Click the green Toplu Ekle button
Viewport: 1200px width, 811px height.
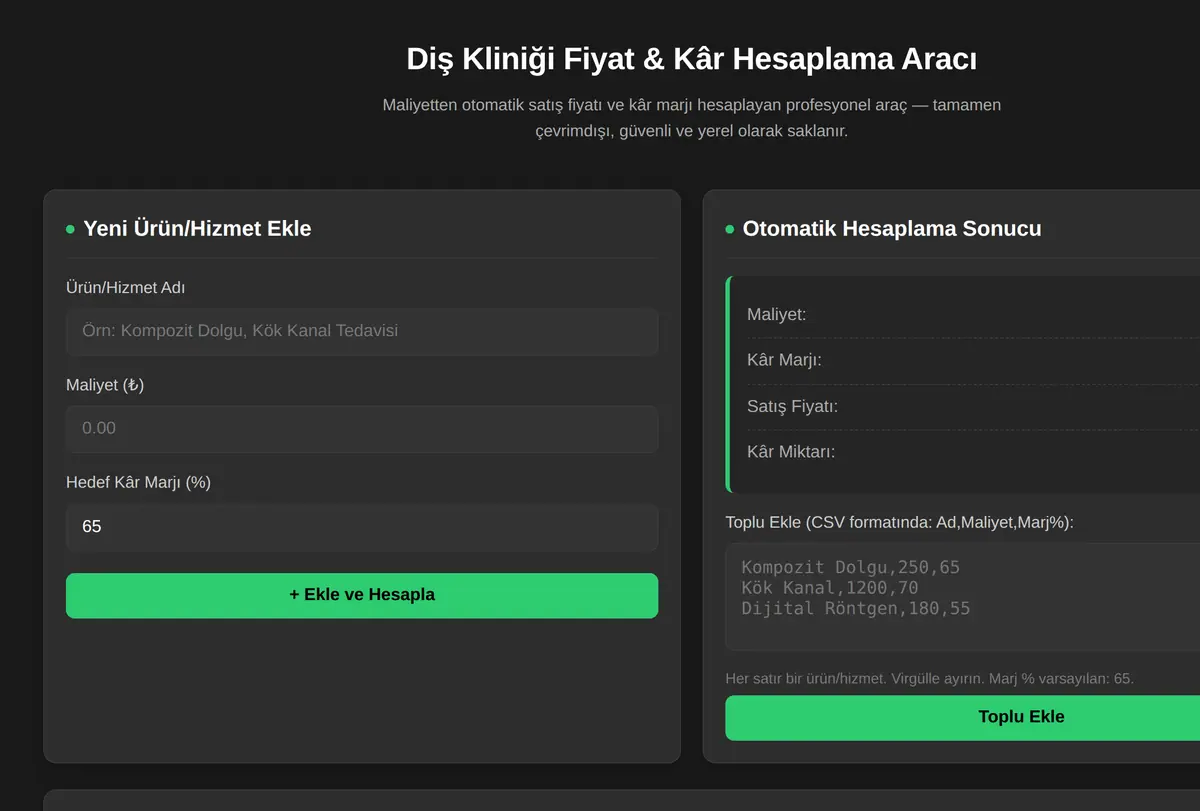click(x=962, y=717)
